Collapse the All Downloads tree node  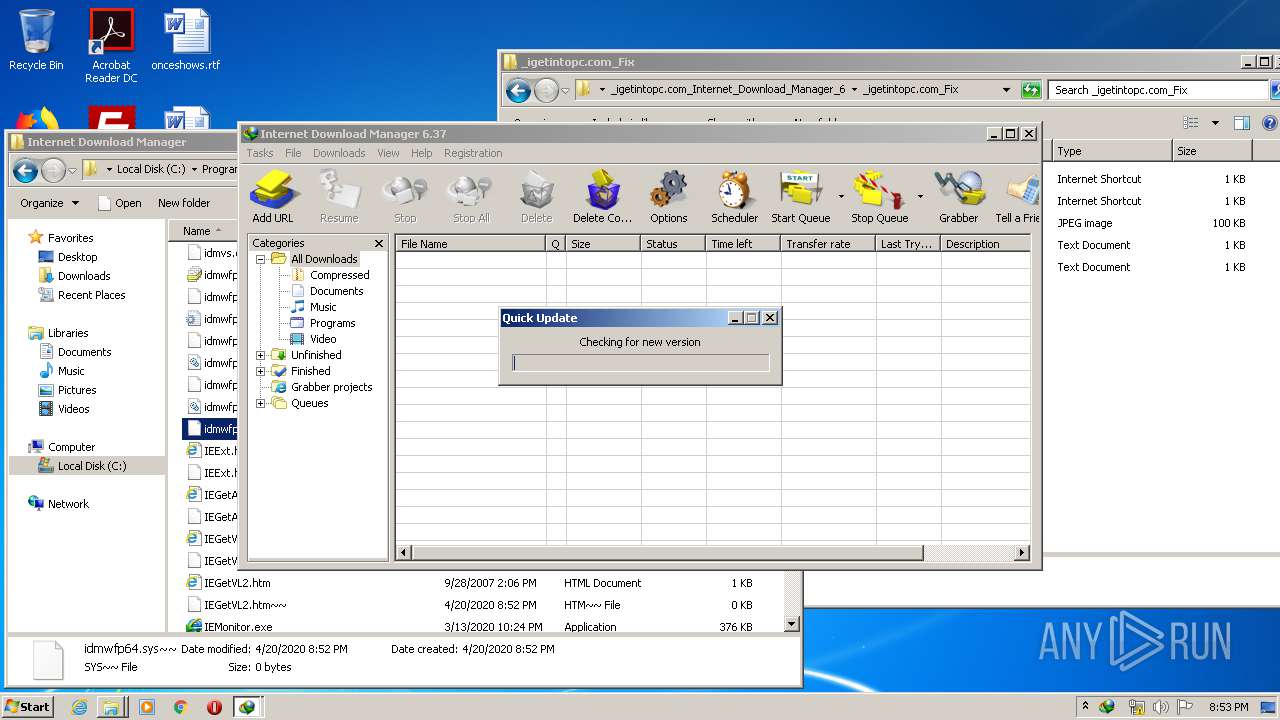[x=261, y=259]
